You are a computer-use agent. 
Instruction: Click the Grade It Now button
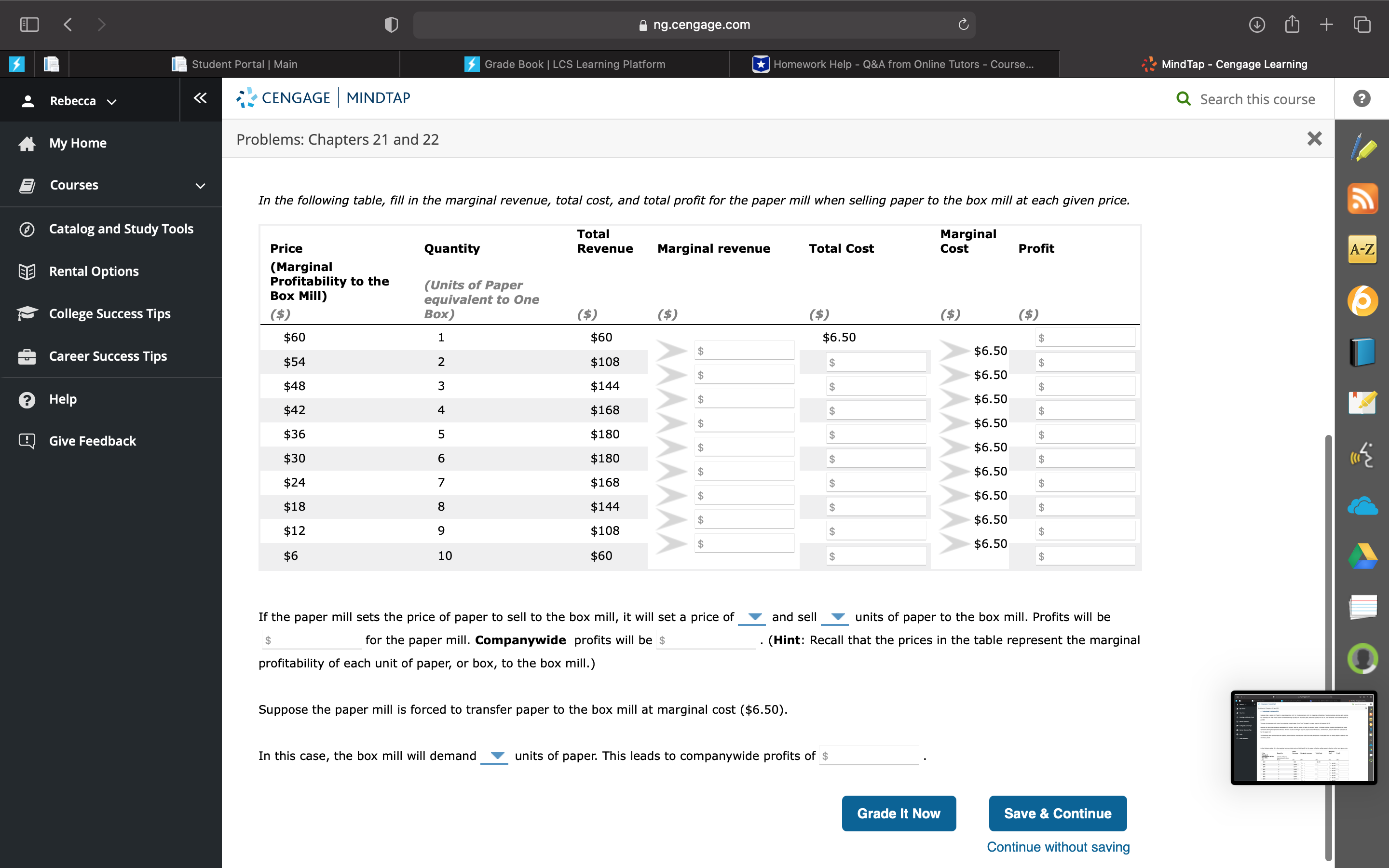(898, 813)
